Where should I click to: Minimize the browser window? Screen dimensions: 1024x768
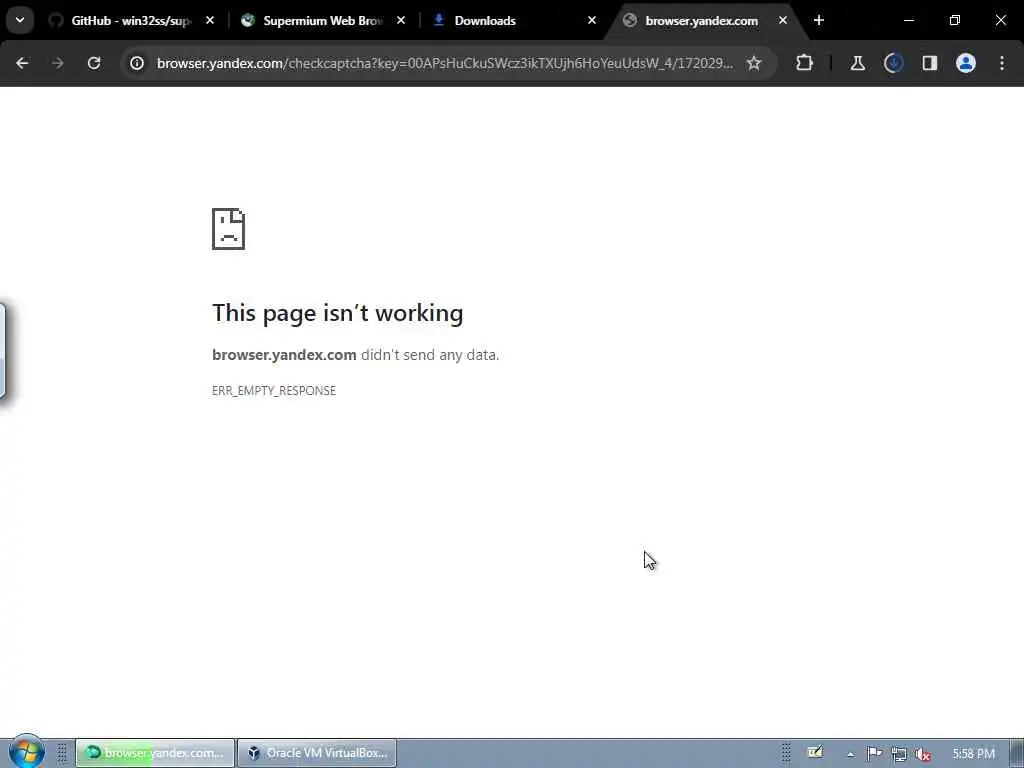908,21
